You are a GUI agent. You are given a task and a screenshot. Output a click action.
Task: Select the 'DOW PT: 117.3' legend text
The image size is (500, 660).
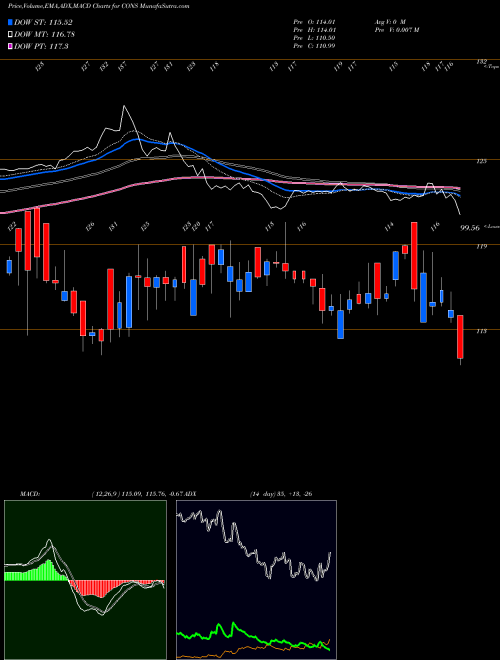click(41, 46)
